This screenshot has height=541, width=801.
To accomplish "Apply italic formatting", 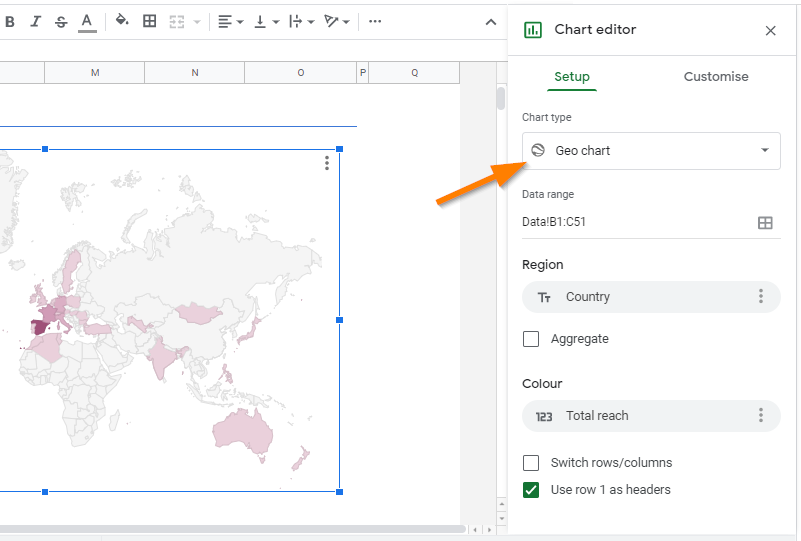I will 36,21.
